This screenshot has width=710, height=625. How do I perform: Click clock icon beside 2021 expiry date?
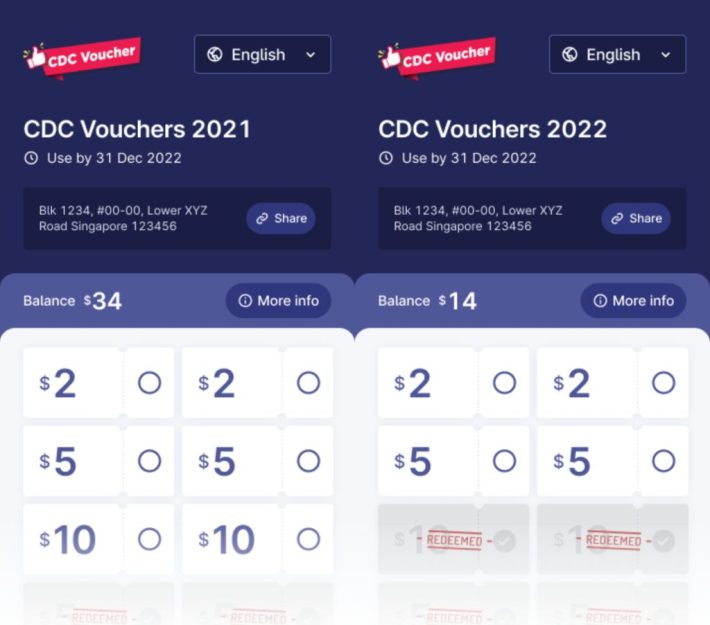pyautogui.click(x=31, y=158)
